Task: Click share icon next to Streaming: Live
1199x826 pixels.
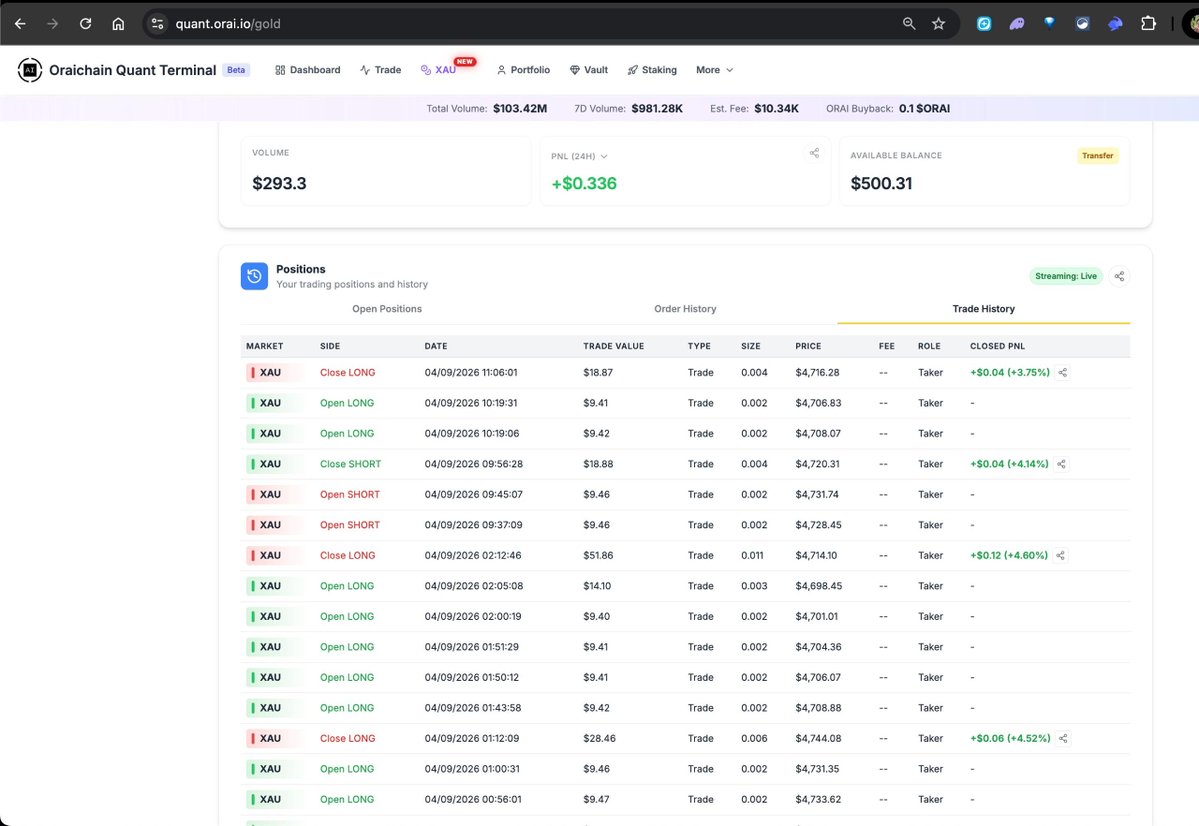Action: 1119,276
